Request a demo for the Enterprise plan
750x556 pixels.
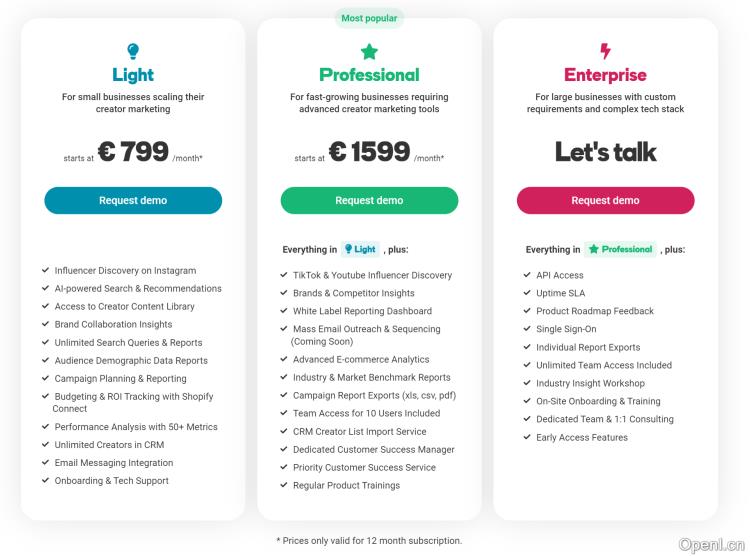tap(605, 200)
